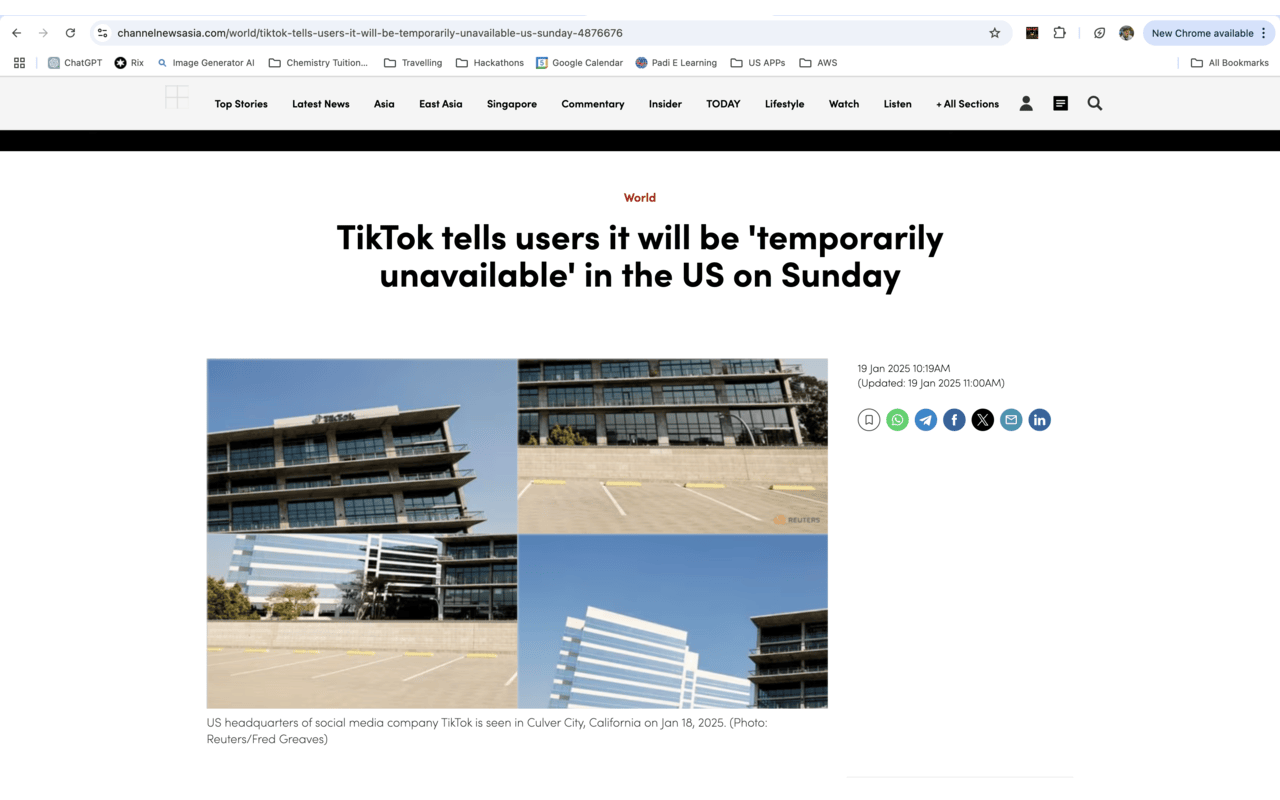Open the Asia section

click(x=384, y=104)
